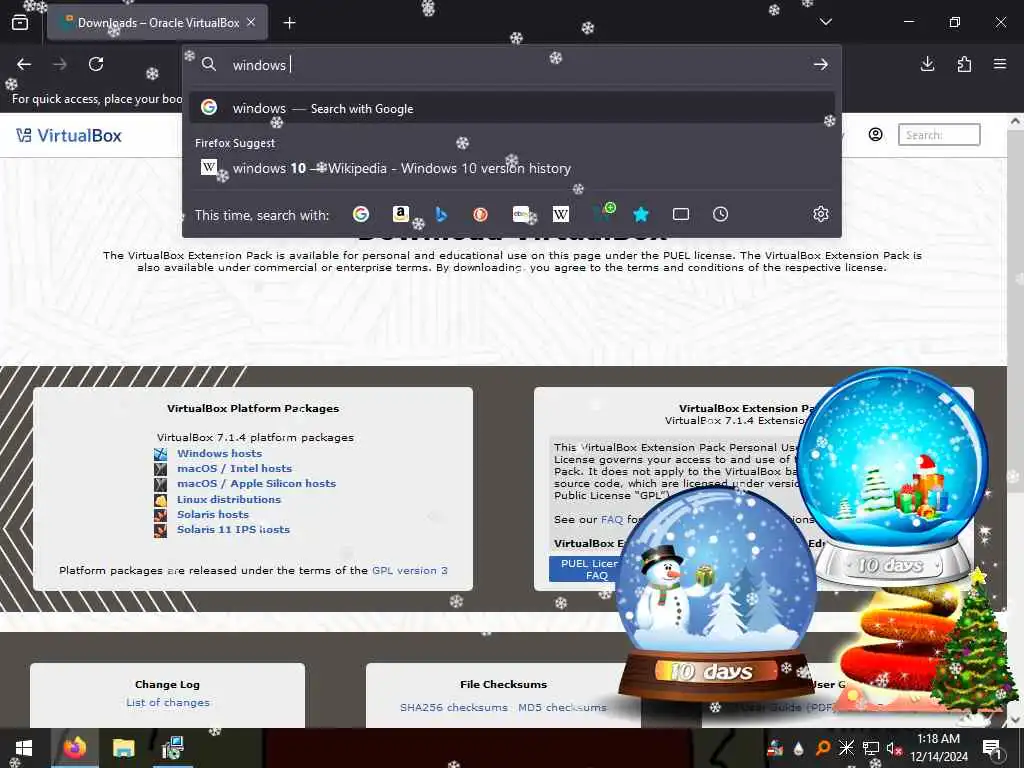Open the SHA256 checksums link
Screen dimensions: 1024x768
coord(454,707)
